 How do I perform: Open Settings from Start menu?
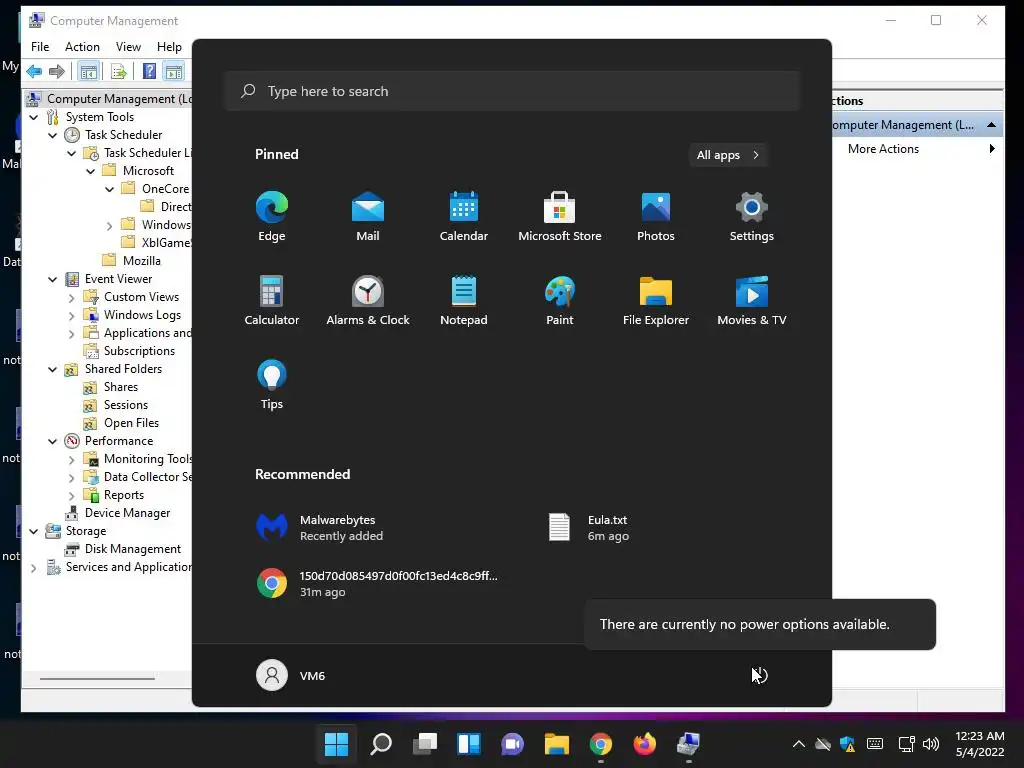point(752,216)
